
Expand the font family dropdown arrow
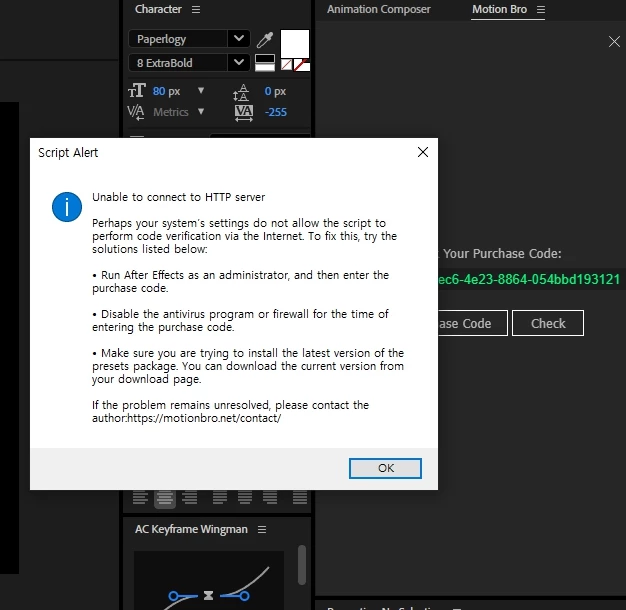(239, 39)
